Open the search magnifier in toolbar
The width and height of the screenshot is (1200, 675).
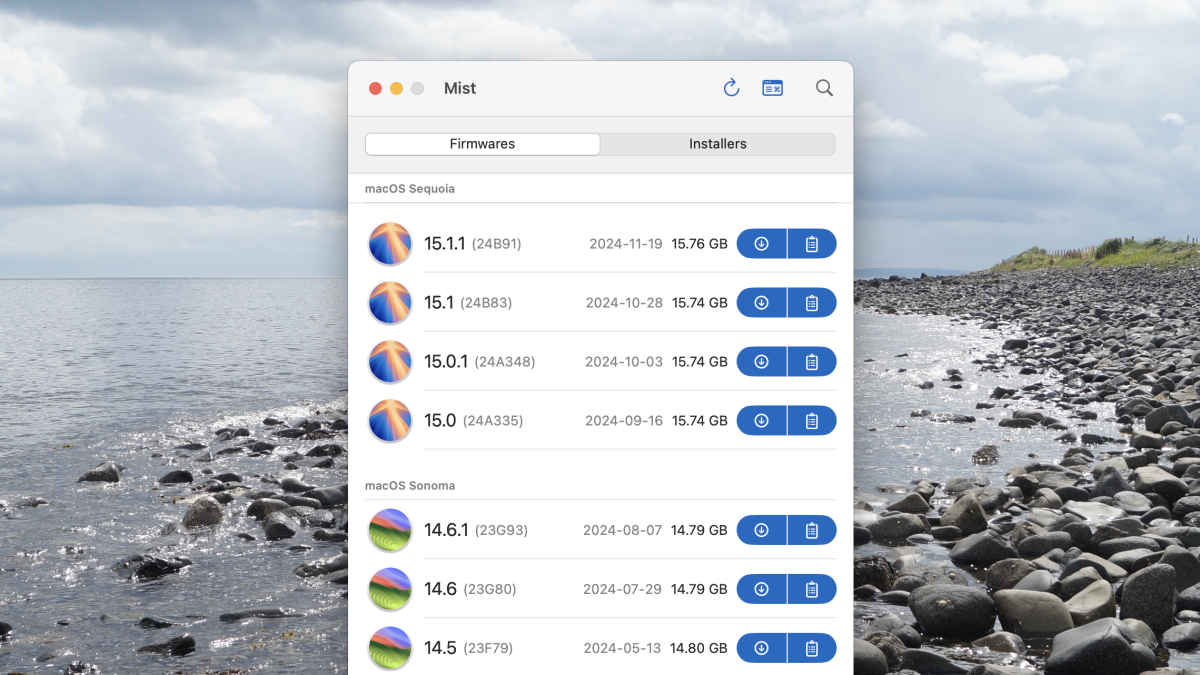click(824, 88)
